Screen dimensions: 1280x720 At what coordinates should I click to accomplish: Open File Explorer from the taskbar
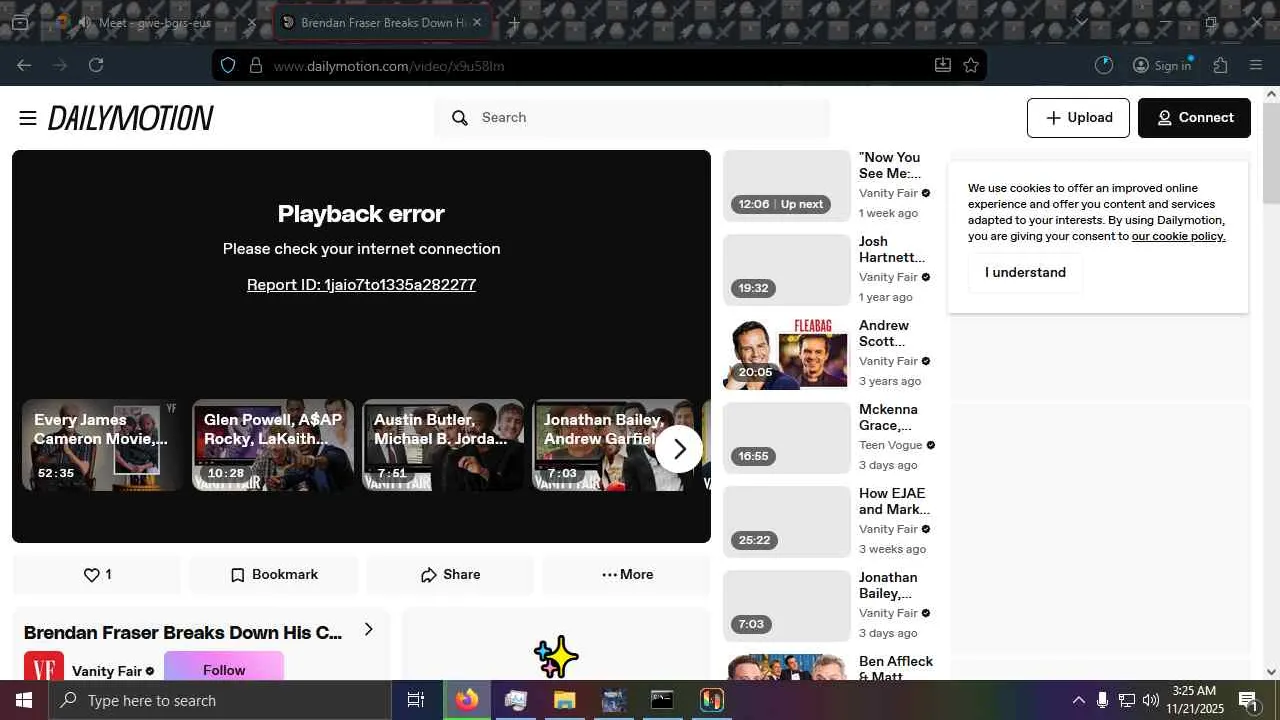(565, 700)
